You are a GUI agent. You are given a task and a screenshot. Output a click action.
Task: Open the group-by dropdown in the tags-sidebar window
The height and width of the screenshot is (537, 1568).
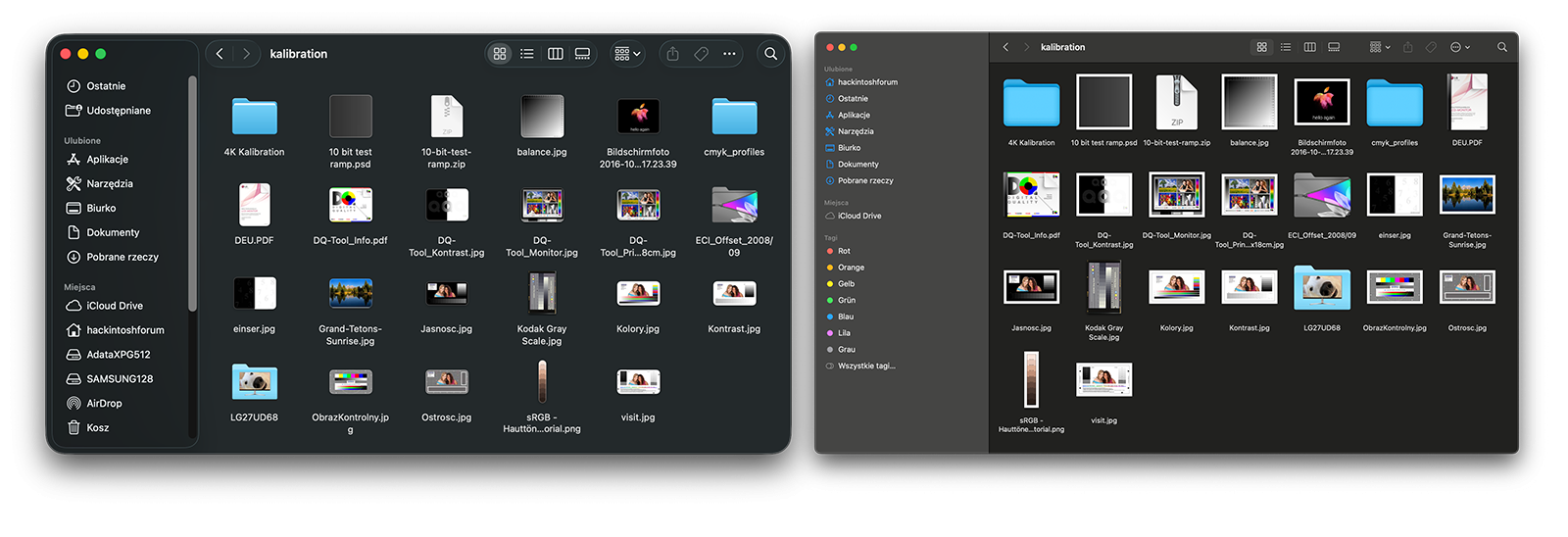(1379, 47)
